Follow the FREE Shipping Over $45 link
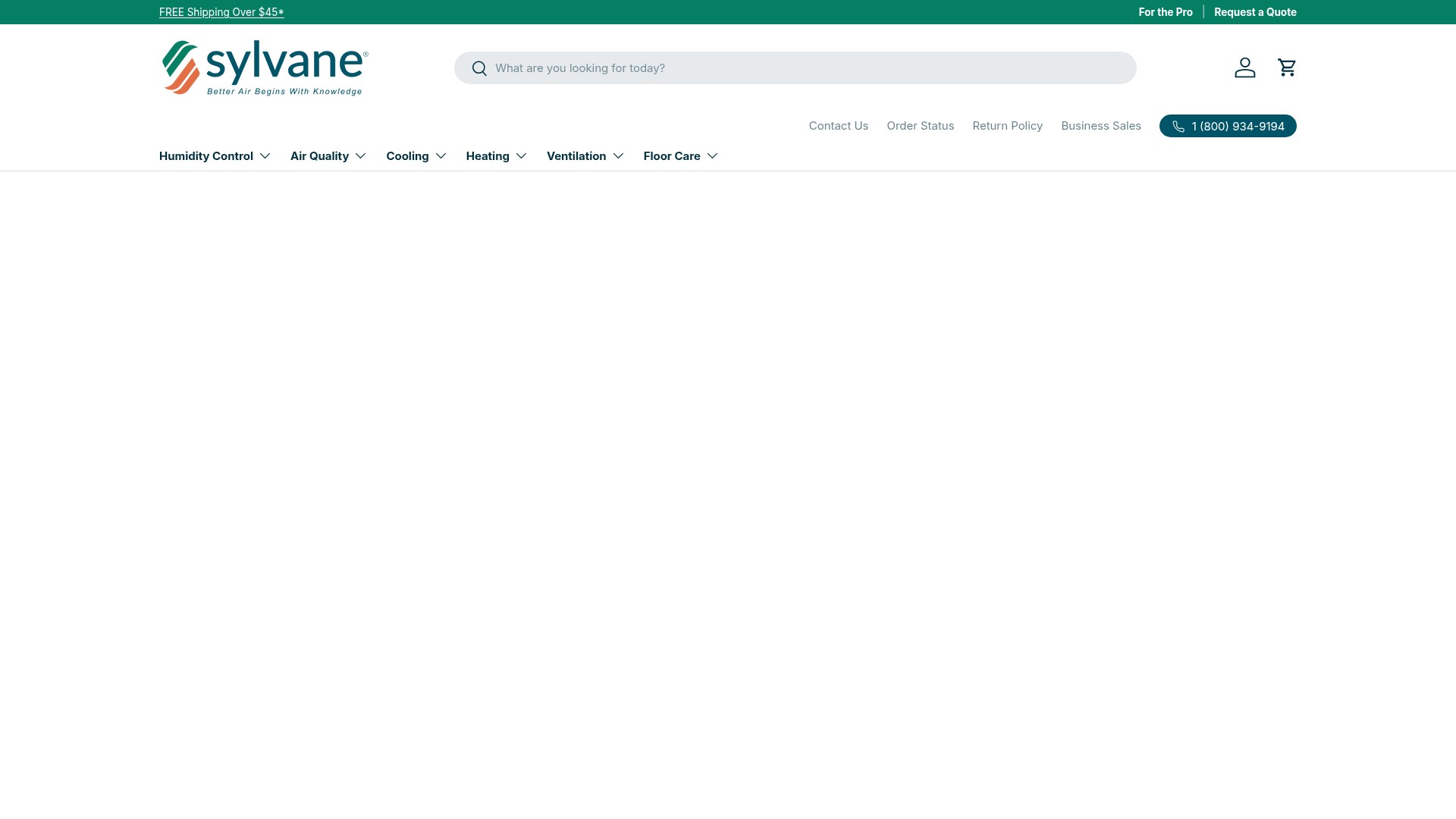This screenshot has height=819, width=1456. point(221,12)
